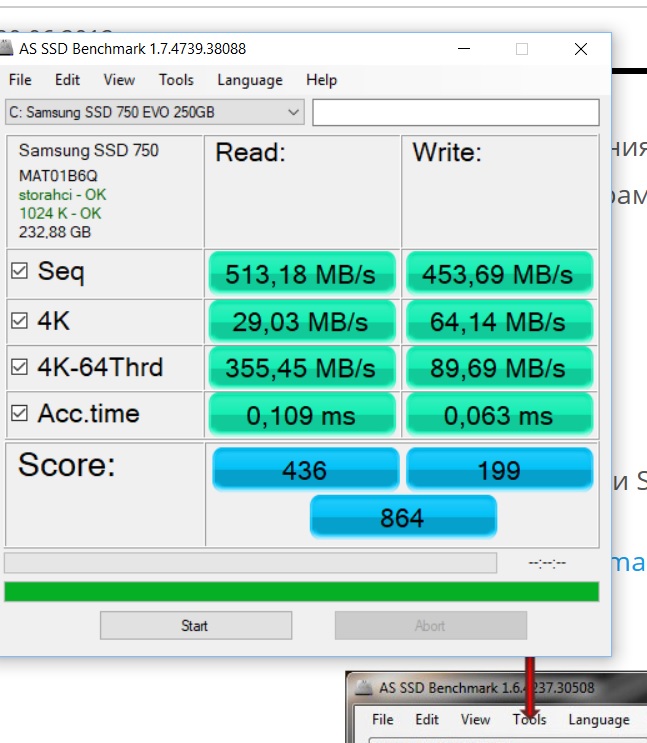Uncheck the 4K test checkbox
This screenshot has height=743, width=647.
pyautogui.click(x=19, y=321)
